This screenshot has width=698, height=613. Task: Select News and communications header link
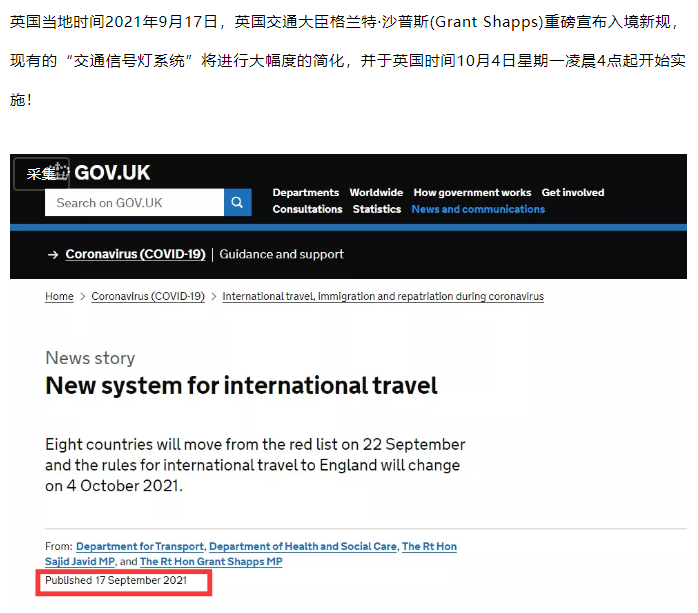(x=478, y=209)
